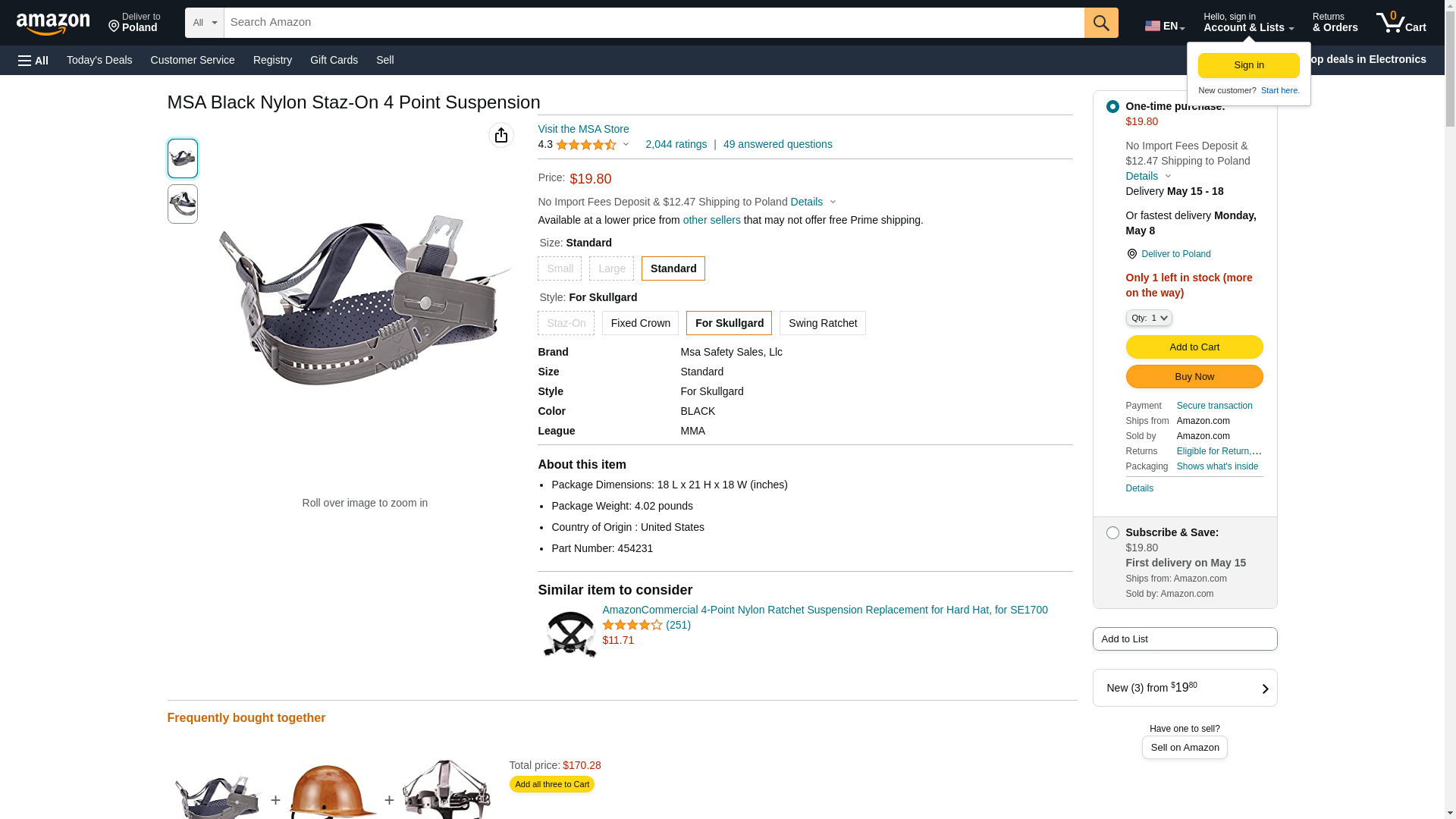Click the Add to Cart button
The width and height of the screenshot is (1456, 819).
pos(1194,347)
